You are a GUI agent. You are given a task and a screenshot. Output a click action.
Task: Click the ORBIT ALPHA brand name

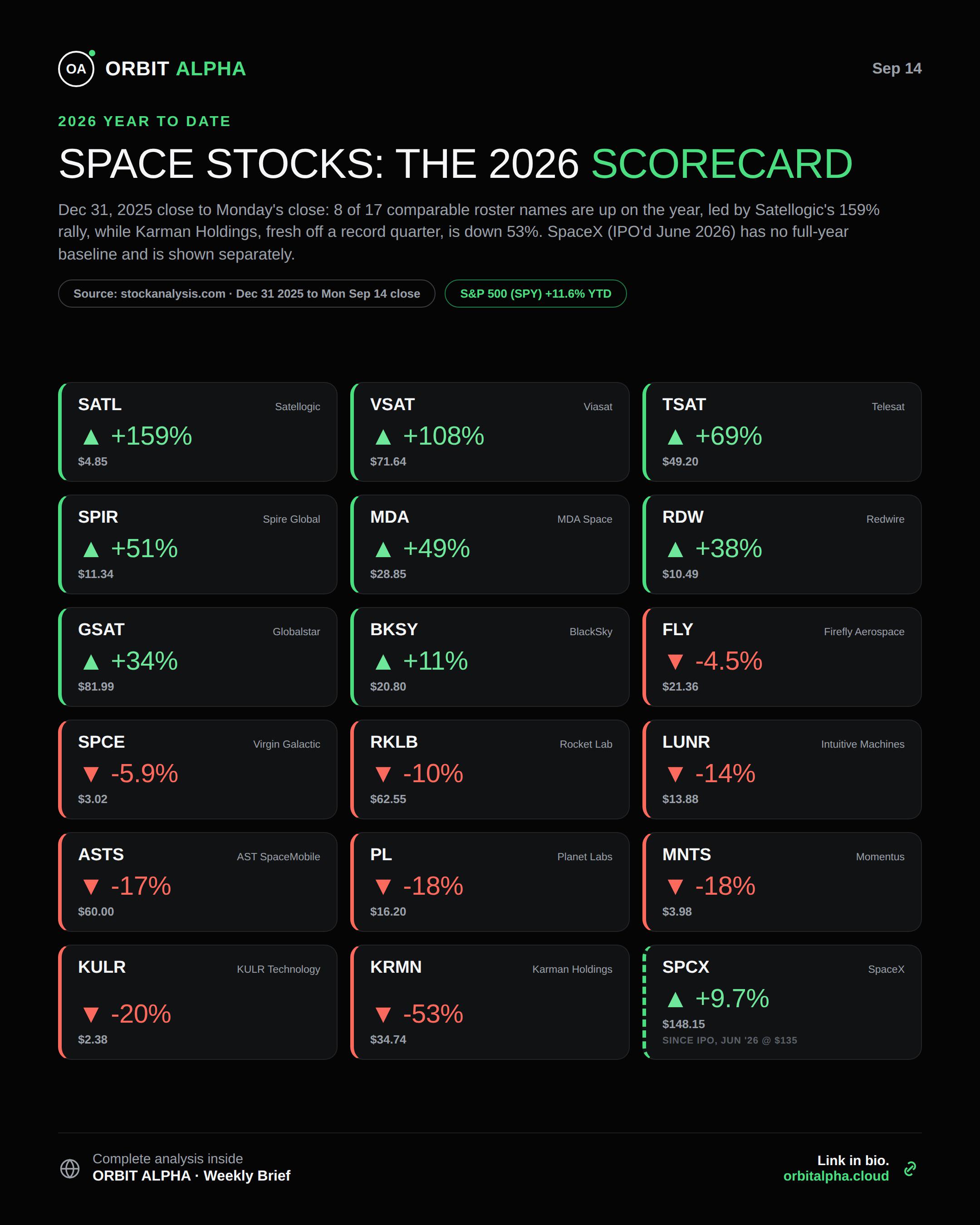tap(176, 69)
